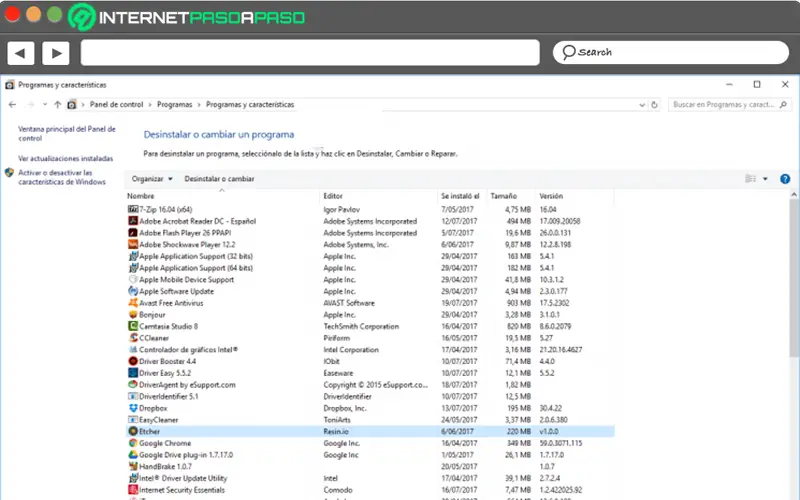Click Programas in the breadcrumb path

click(174, 104)
